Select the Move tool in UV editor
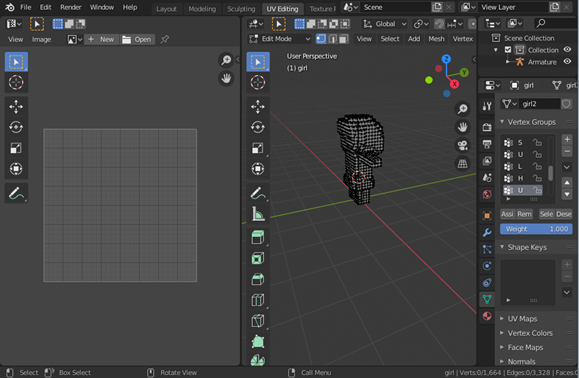 (x=16, y=107)
